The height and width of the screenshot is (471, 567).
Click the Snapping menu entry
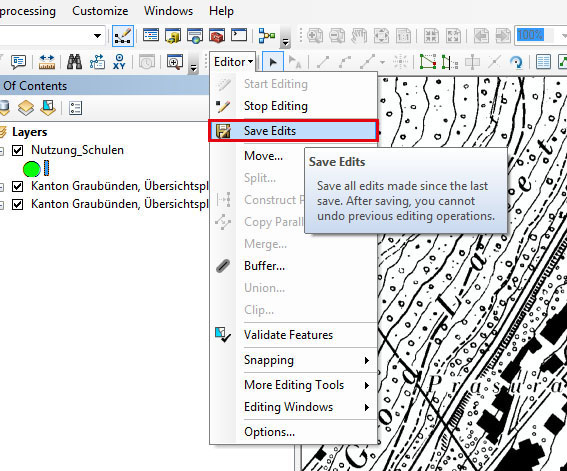(293, 360)
